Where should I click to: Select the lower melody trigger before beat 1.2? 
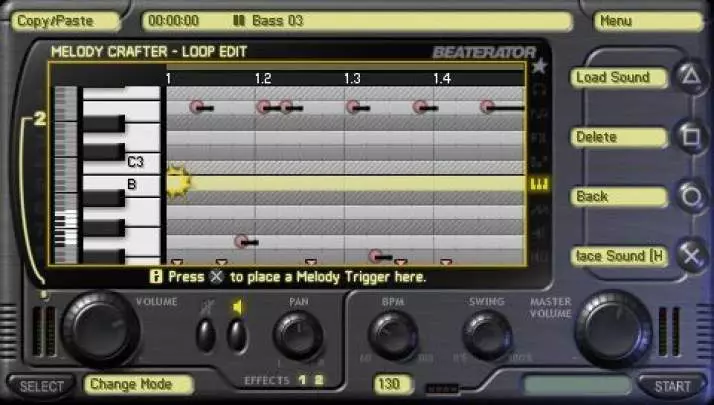pyautogui.click(x=246, y=241)
